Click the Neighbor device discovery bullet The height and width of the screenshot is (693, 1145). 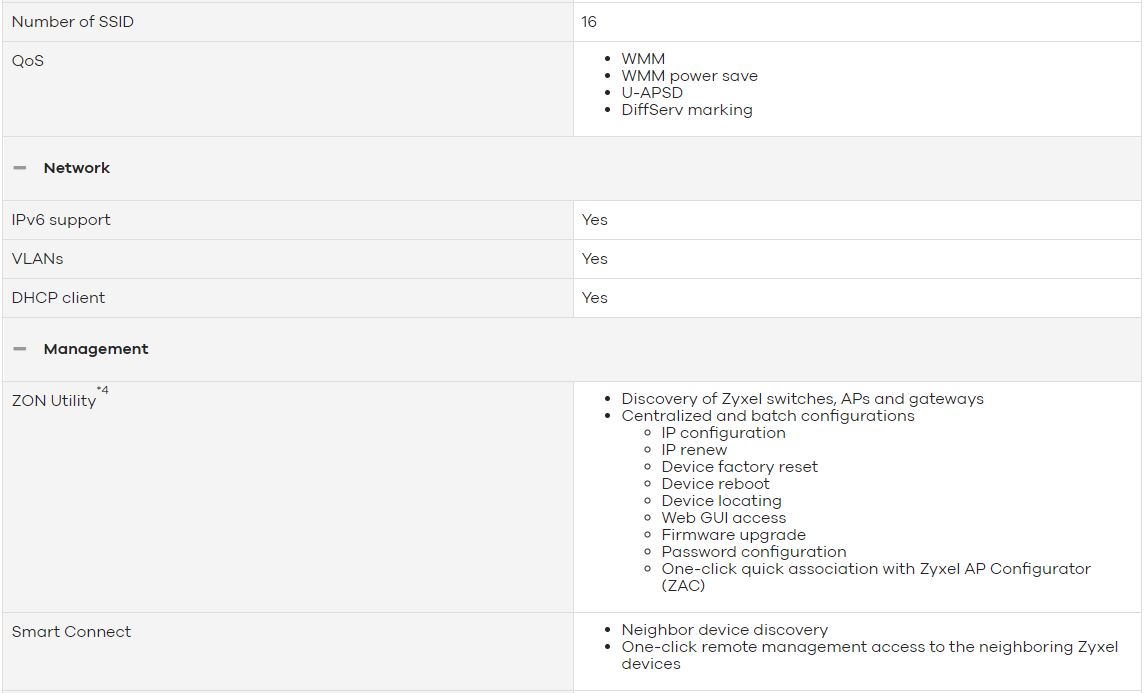(724, 629)
